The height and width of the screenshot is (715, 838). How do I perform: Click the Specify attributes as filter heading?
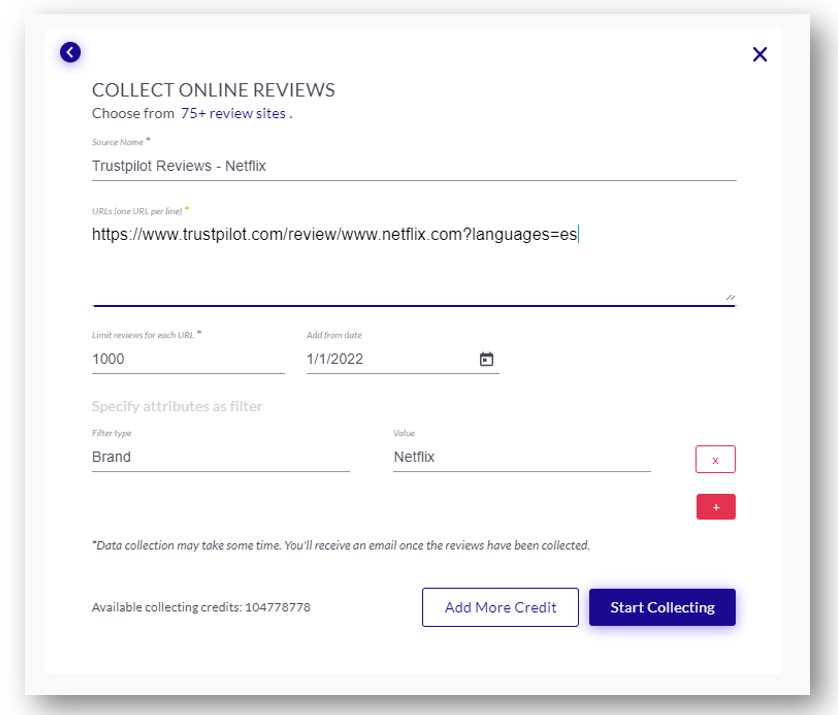point(177,406)
